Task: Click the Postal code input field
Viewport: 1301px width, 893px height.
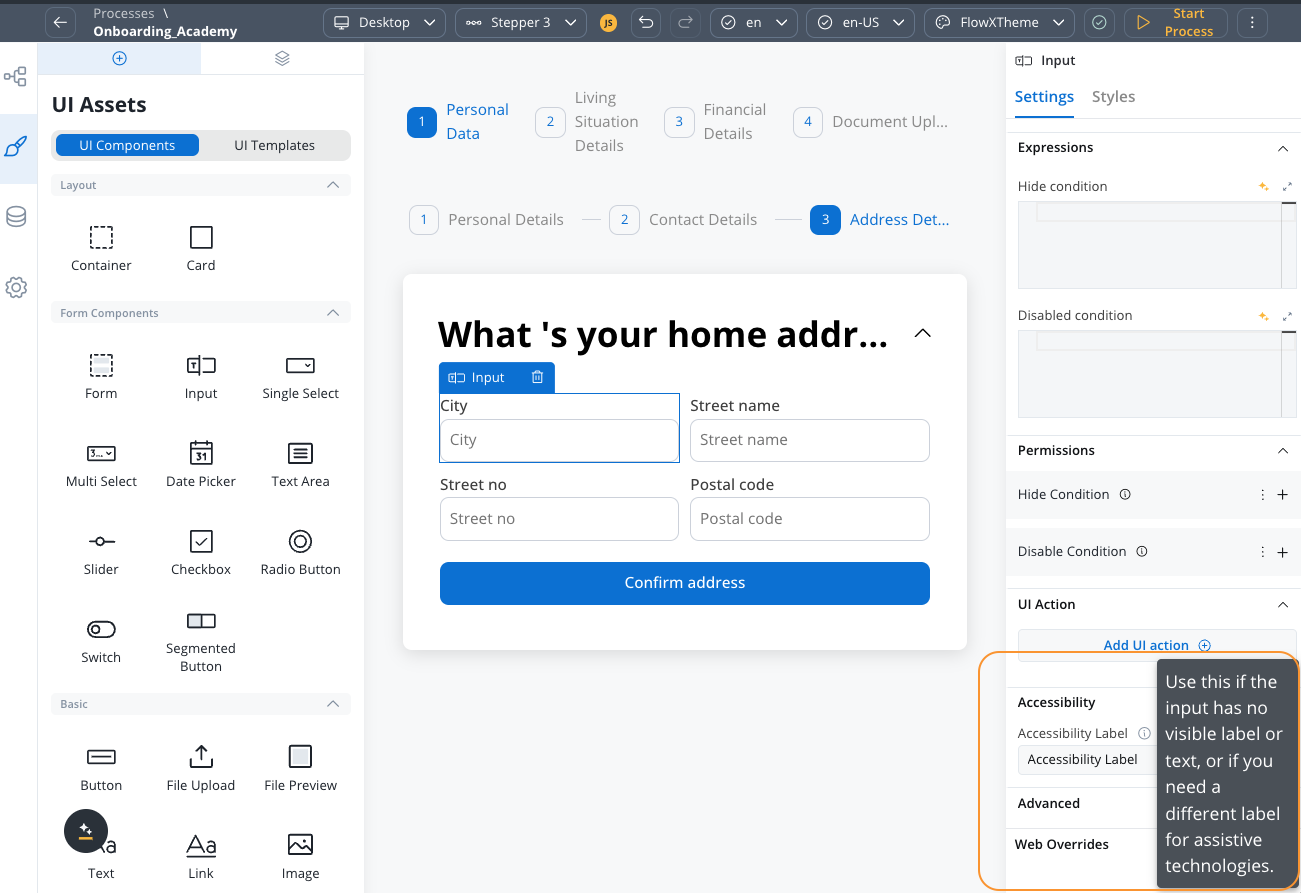Action: coord(810,519)
